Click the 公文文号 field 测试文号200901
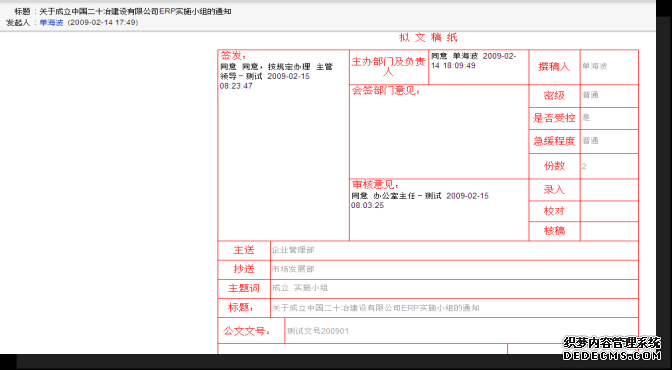The height and width of the screenshot is (370, 672). (462, 331)
